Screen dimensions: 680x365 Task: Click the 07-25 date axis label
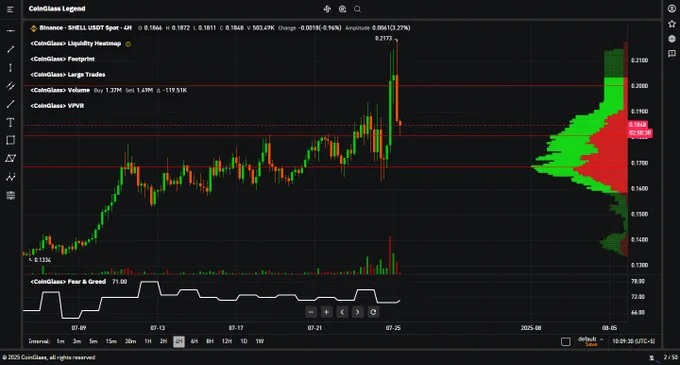[393, 328]
